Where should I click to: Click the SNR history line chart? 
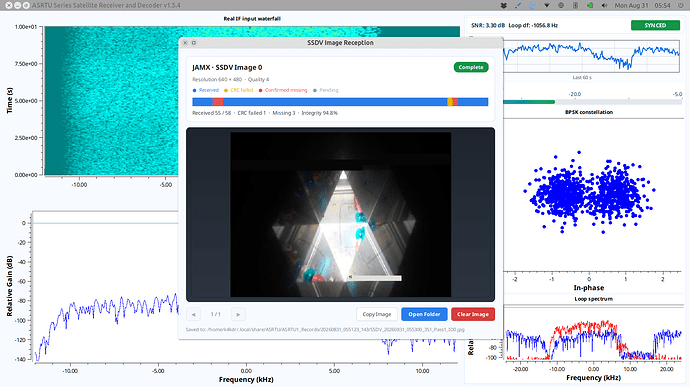tap(591, 56)
